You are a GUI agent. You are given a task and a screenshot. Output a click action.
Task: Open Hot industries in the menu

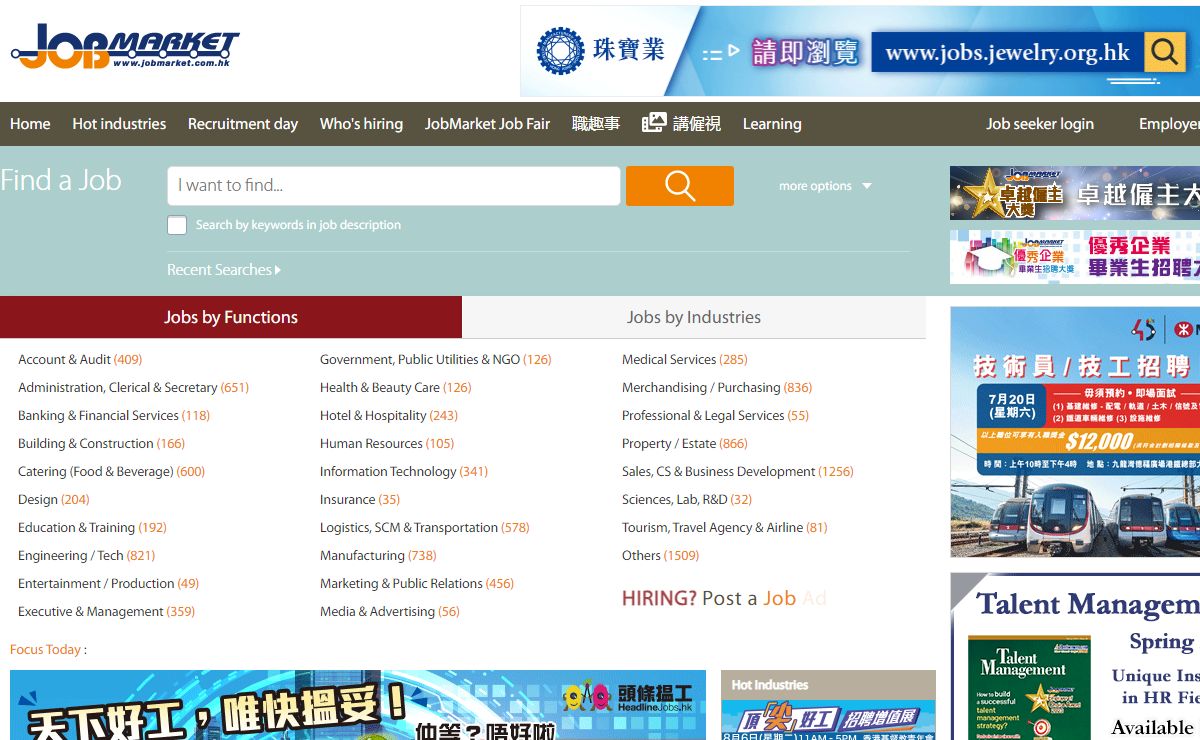pos(119,124)
